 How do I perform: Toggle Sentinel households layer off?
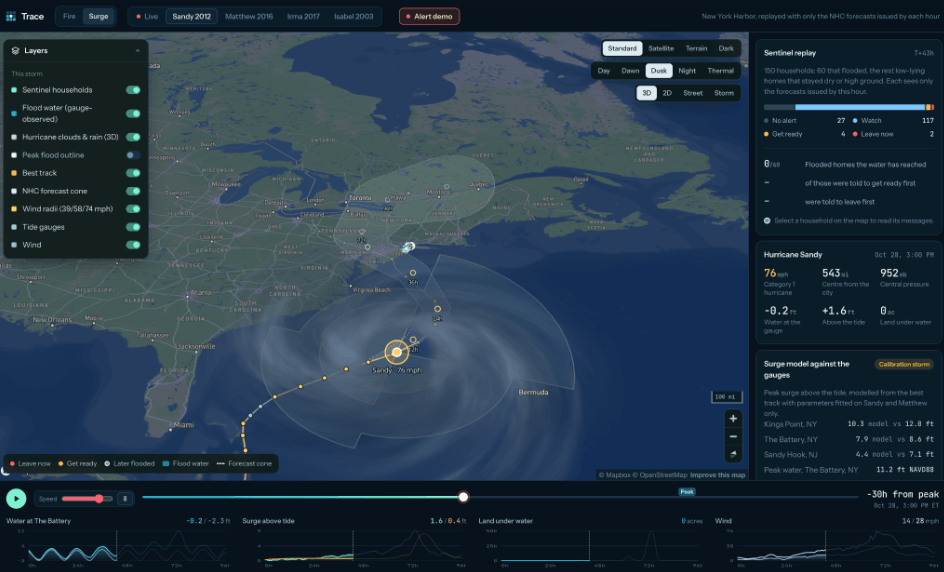[x=133, y=90]
